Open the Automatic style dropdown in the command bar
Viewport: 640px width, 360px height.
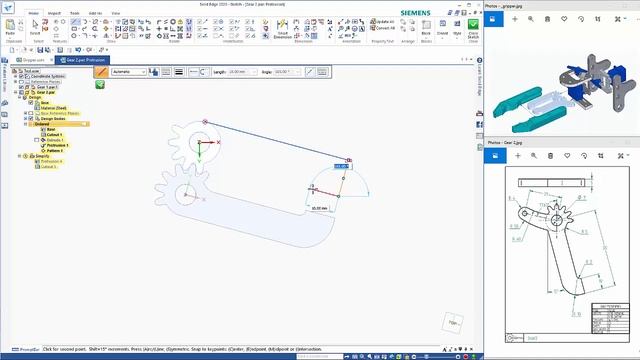pyautogui.click(x=129, y=72)
